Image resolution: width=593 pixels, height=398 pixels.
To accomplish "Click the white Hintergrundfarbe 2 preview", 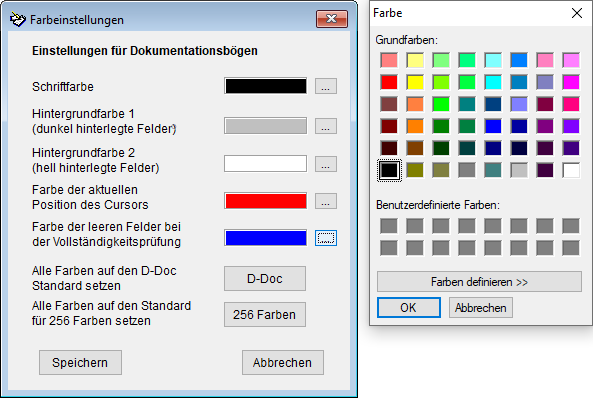I will pos(265,163).
